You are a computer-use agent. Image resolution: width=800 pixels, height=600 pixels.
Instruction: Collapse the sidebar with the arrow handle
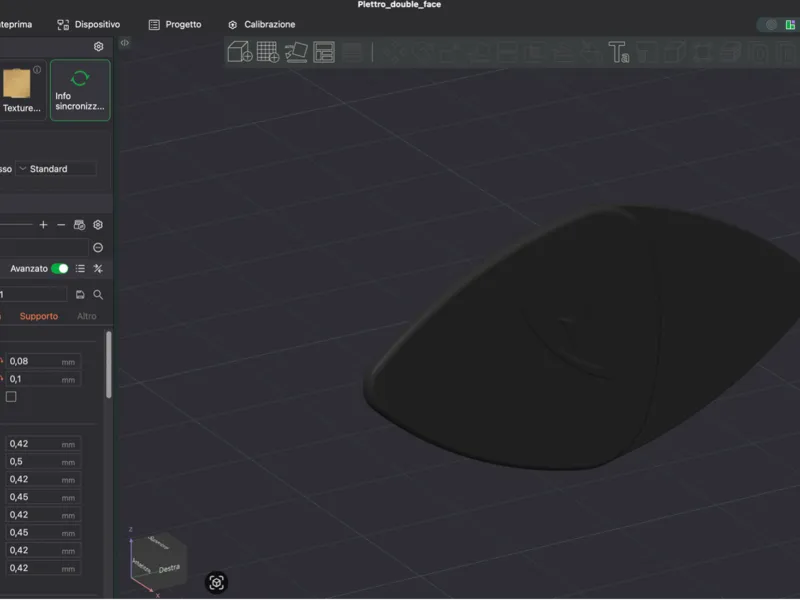coord(124,43)
